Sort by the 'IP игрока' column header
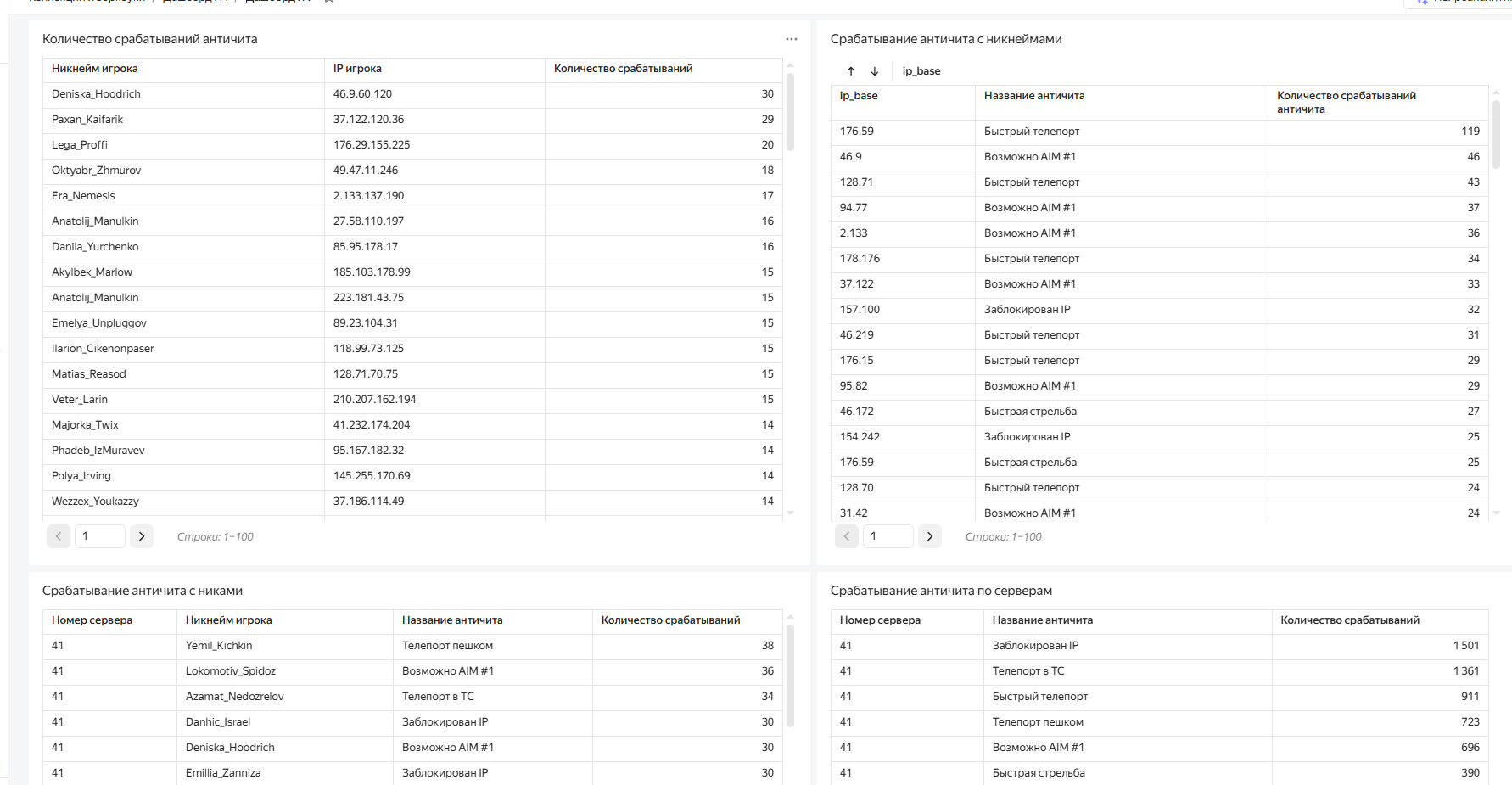 [x=357, y=69]
